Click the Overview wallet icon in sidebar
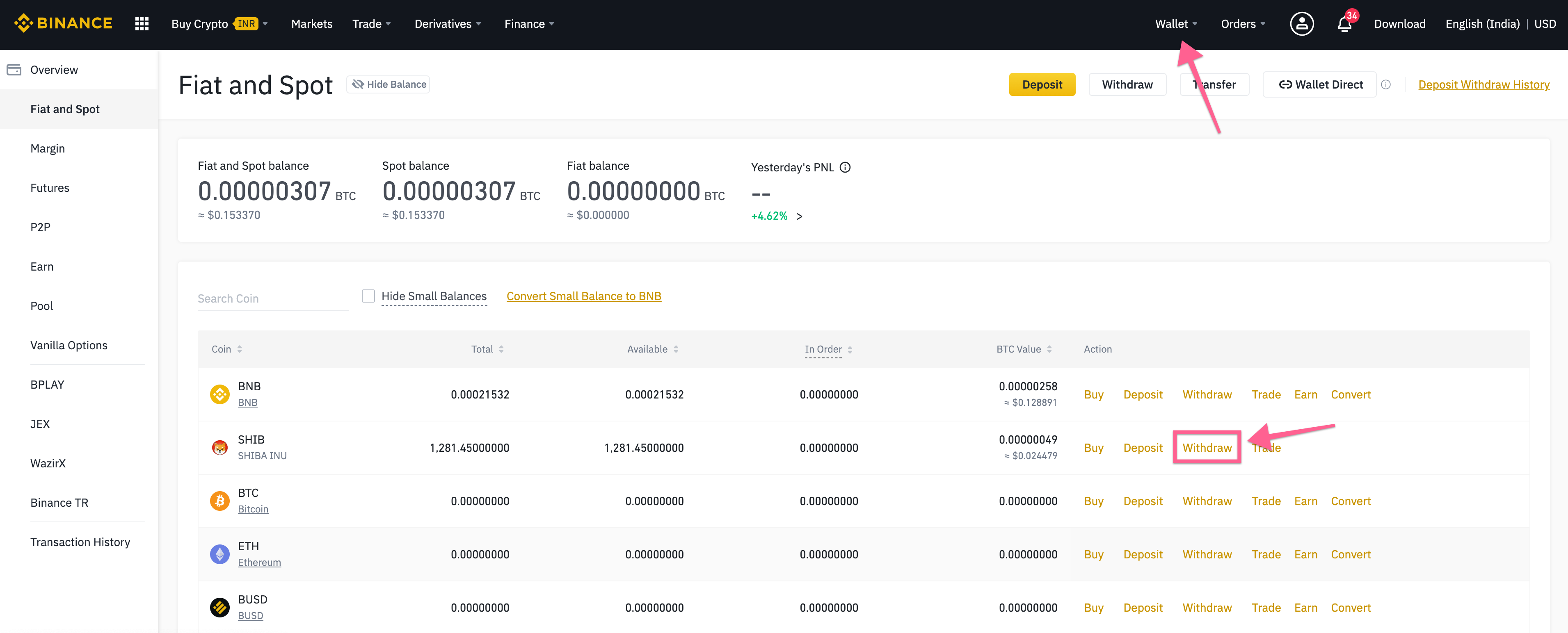Image resolution: width=1568 pixels, height=633 pixels. 14,70
